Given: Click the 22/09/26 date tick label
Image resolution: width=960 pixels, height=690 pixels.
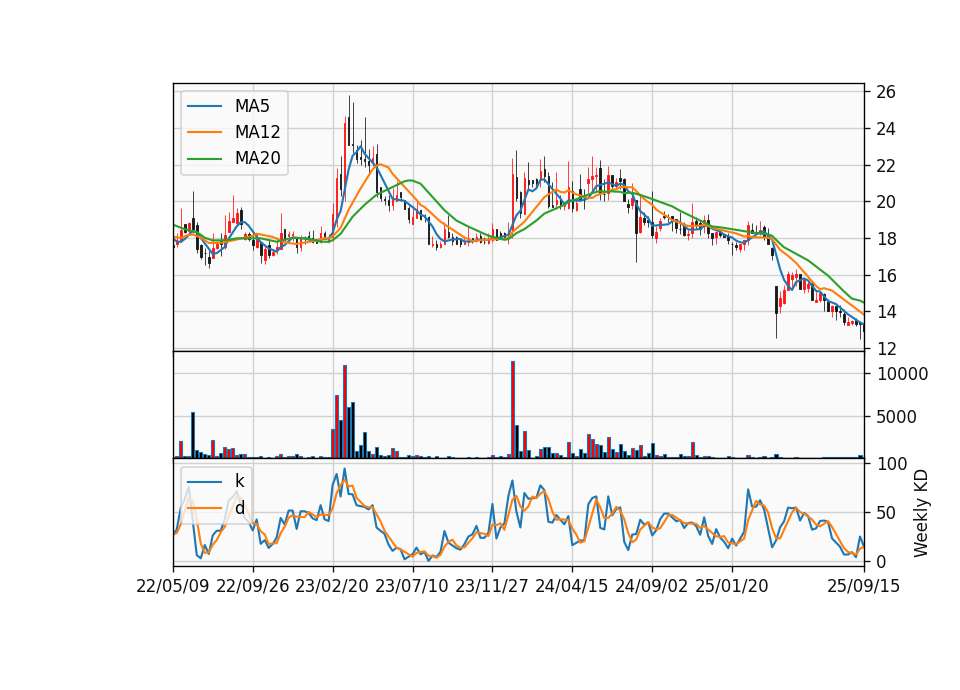Looking at the screenshot, I should tap(253, 586).
